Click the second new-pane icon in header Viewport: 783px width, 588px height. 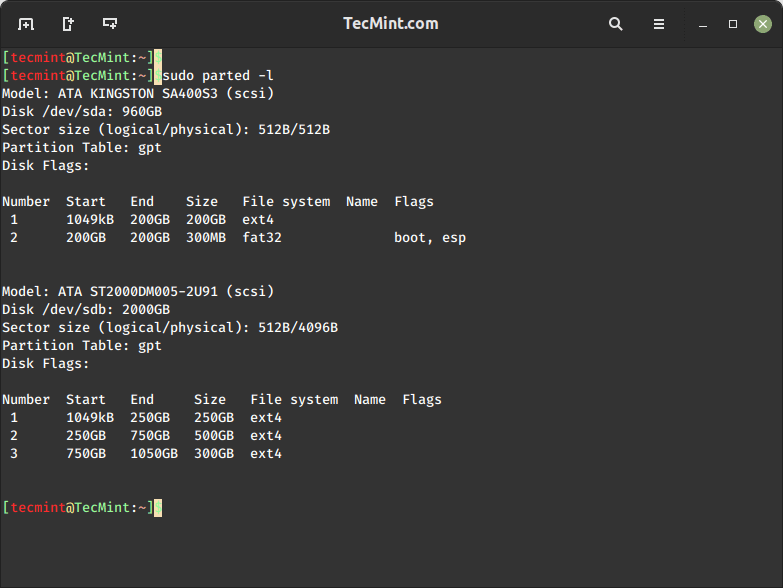68,24
